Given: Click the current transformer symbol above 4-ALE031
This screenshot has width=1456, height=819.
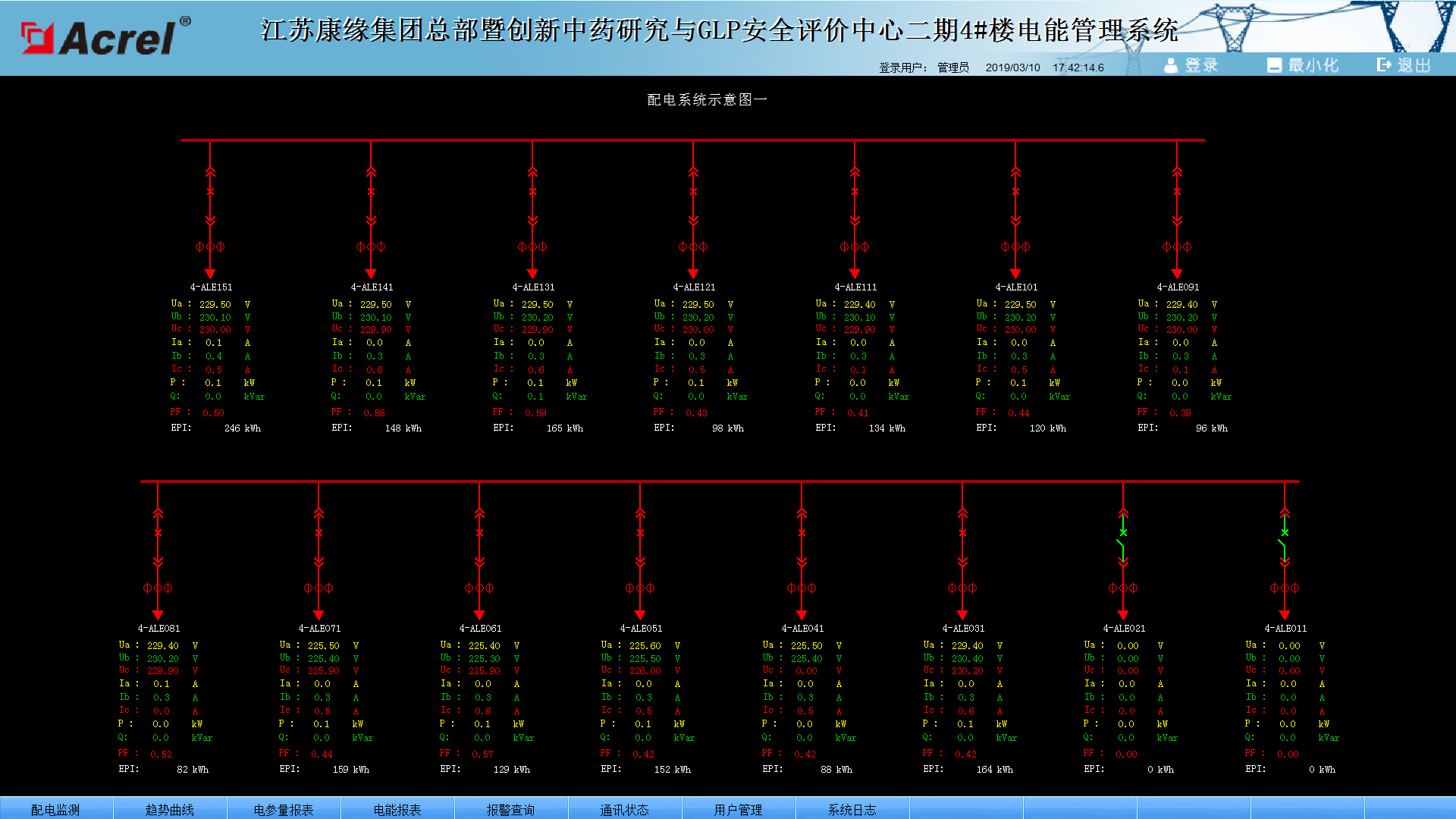Looking at the screenshot, I should coord(962,588).
